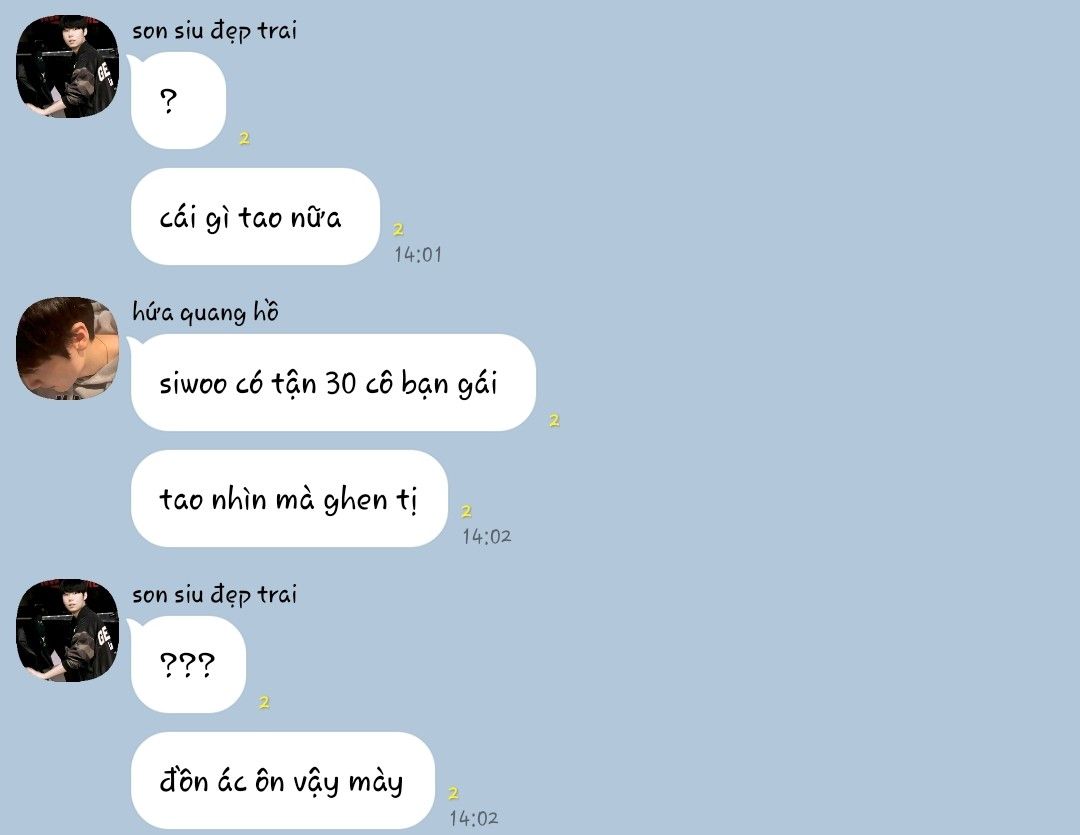Click unread count beside the "siwoo có tận 30" message
The height and width of the screenshot is (835, 1080).
[554, 420]
